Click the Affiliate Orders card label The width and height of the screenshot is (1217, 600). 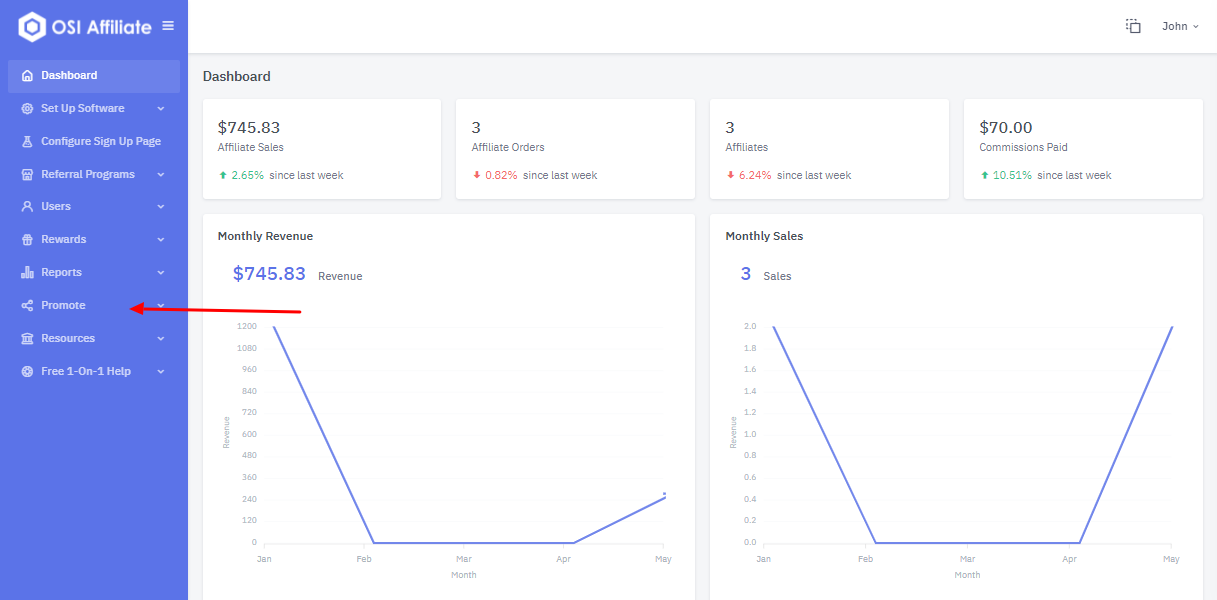(508, 148)
